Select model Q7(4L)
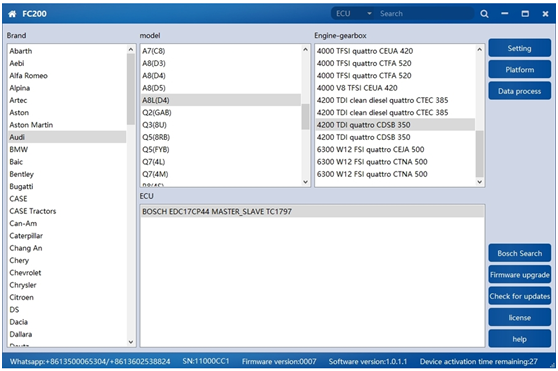 [221, 162]
